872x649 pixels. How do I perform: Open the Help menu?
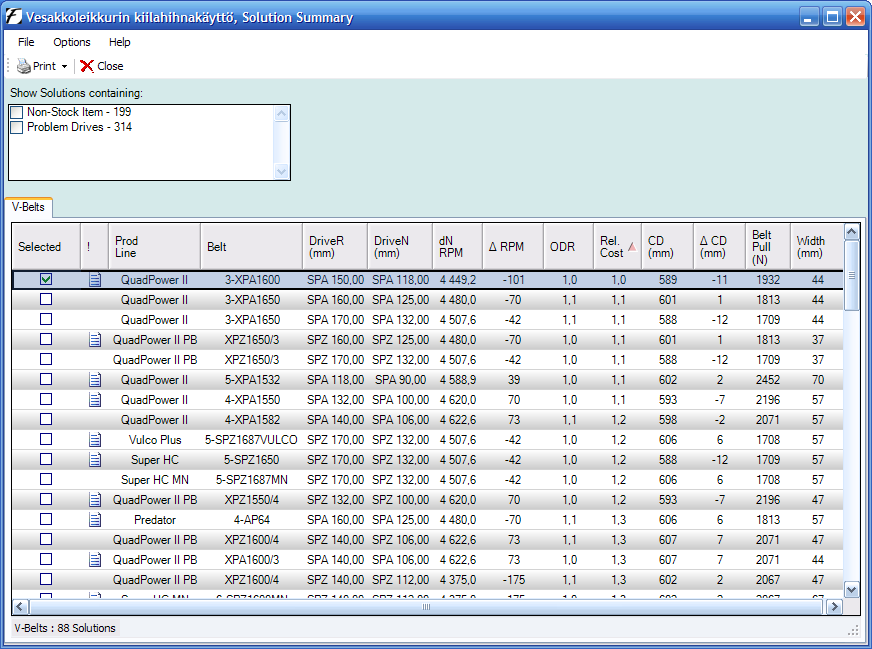pyautogui.click(x=120, y=42)
